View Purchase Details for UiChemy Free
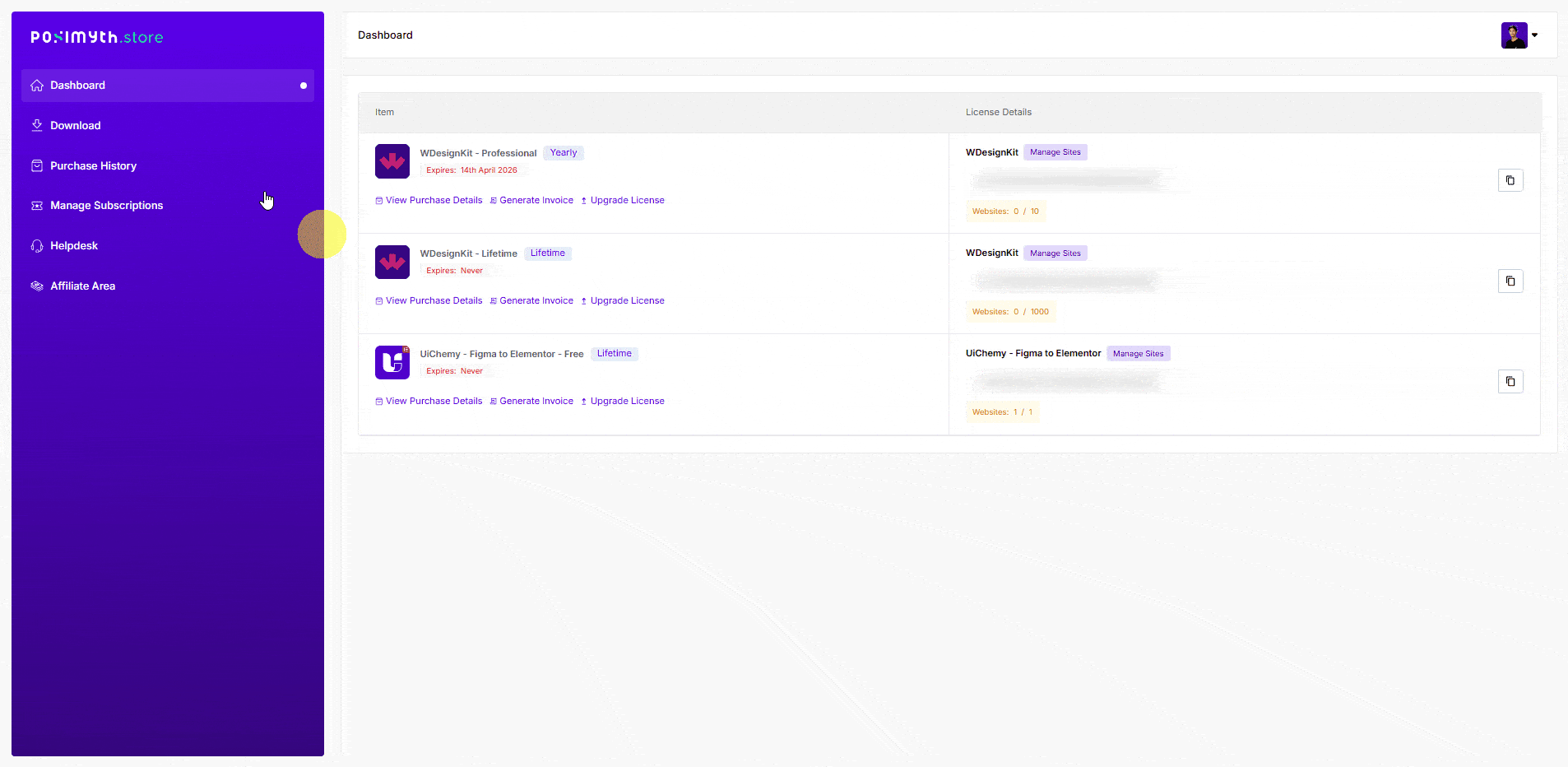 [429, 401]
